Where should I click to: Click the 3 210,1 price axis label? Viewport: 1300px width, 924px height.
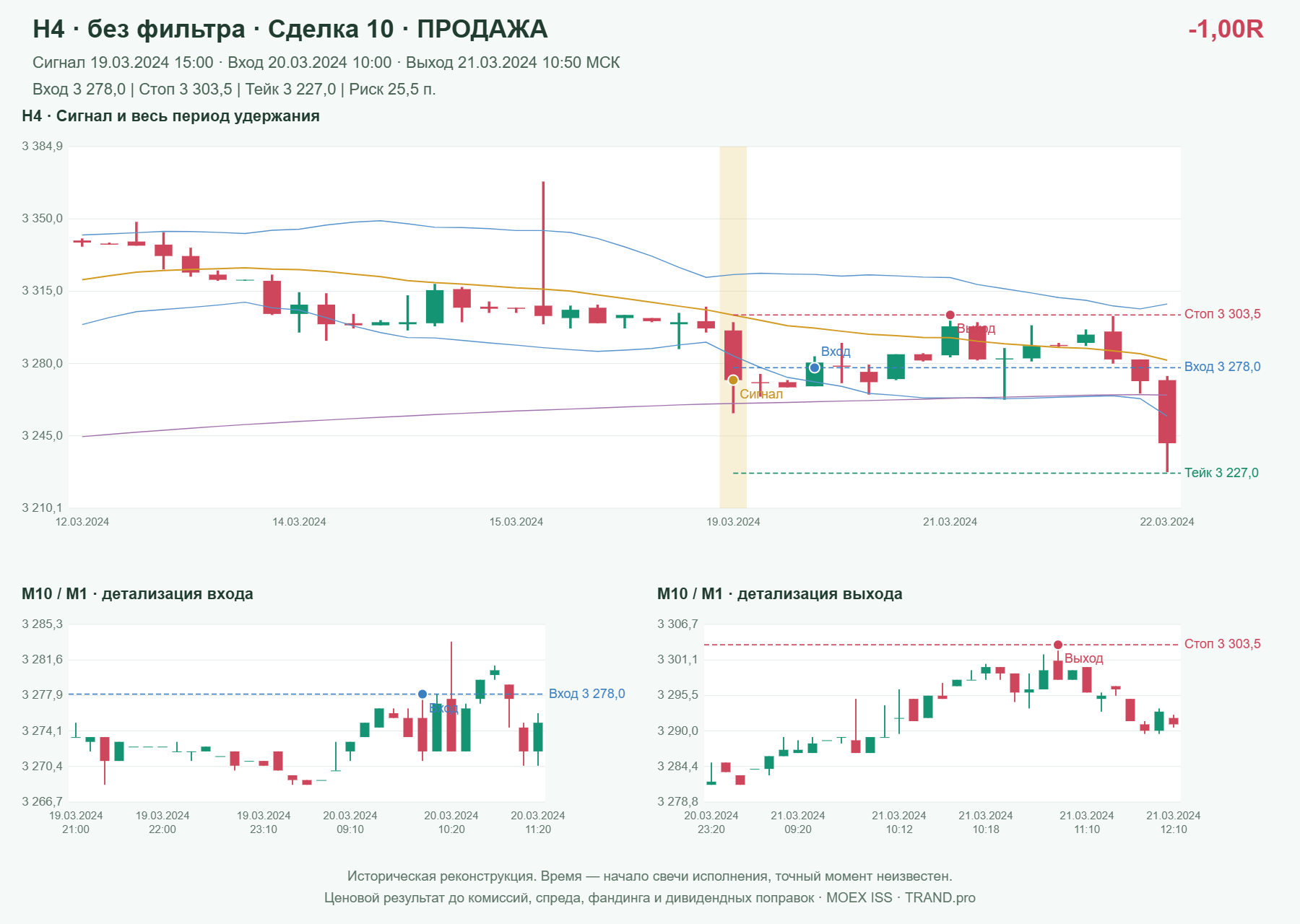click(x=42, y=508)
